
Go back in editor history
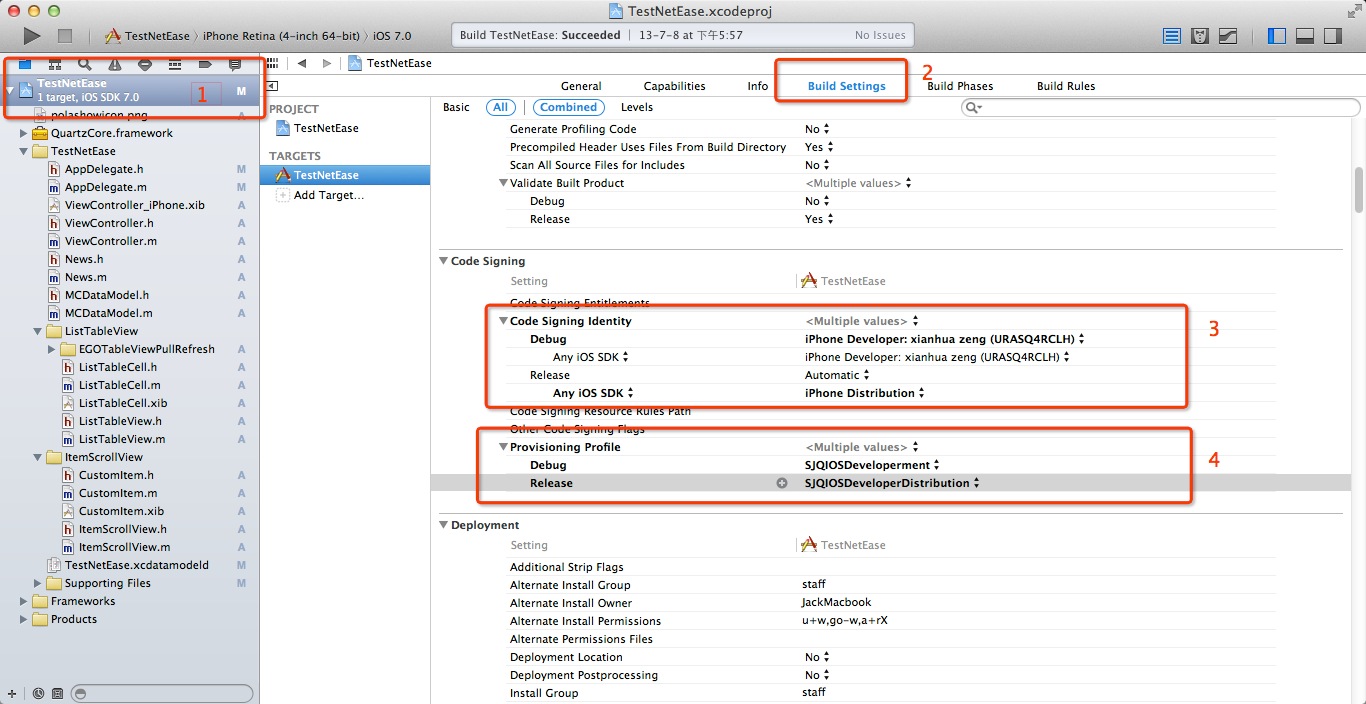click(301, 63)
